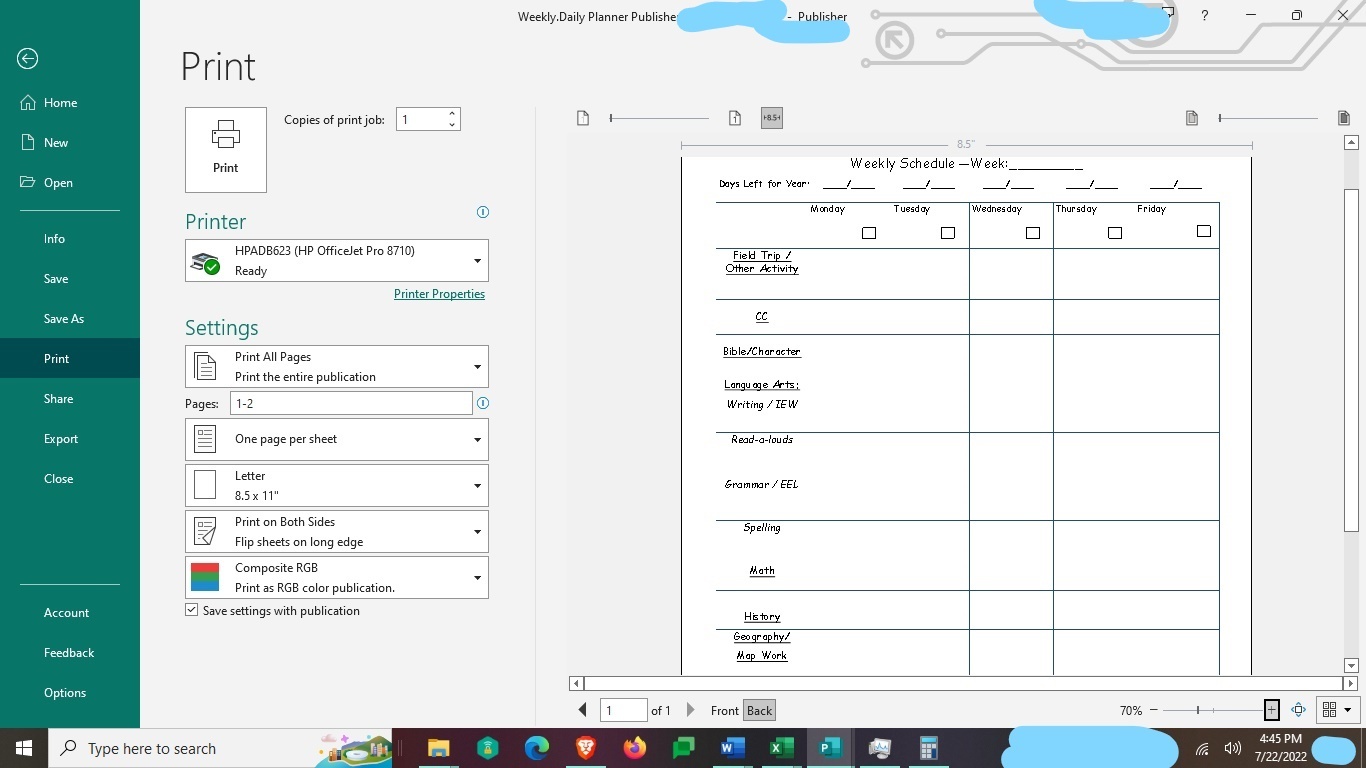Screen dimensions: 1366x768
Task: Click the Pages info icon beside Pages field
Action: pyautogui.click(x=482, y=403)
